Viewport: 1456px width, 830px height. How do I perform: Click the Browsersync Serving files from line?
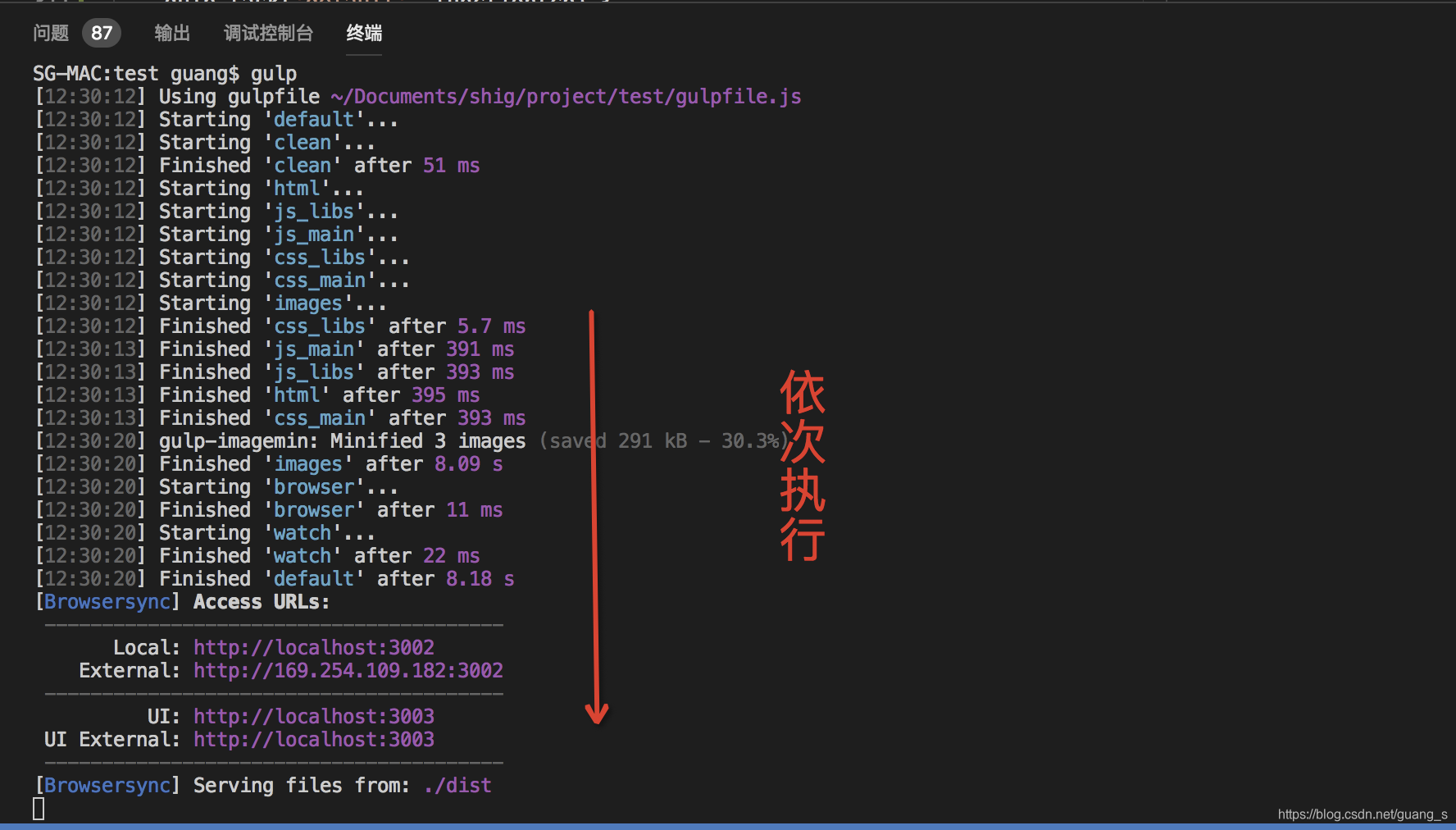pos(263,786)
